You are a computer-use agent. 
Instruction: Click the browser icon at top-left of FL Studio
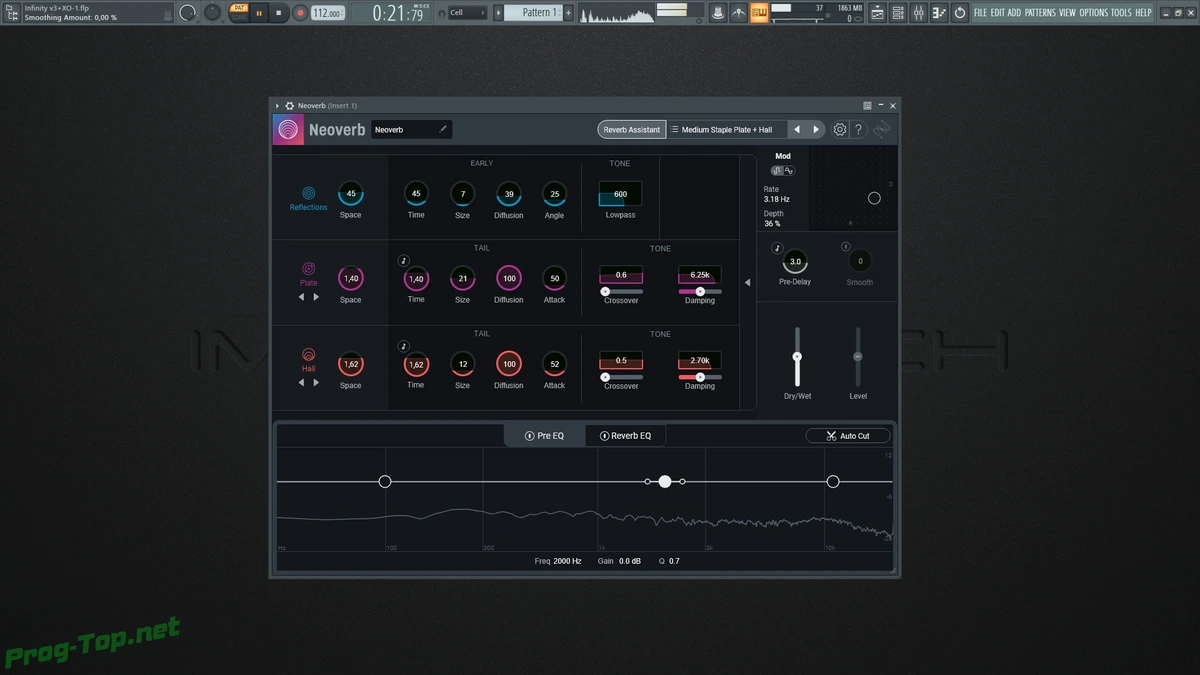click(x=12, y=12)
